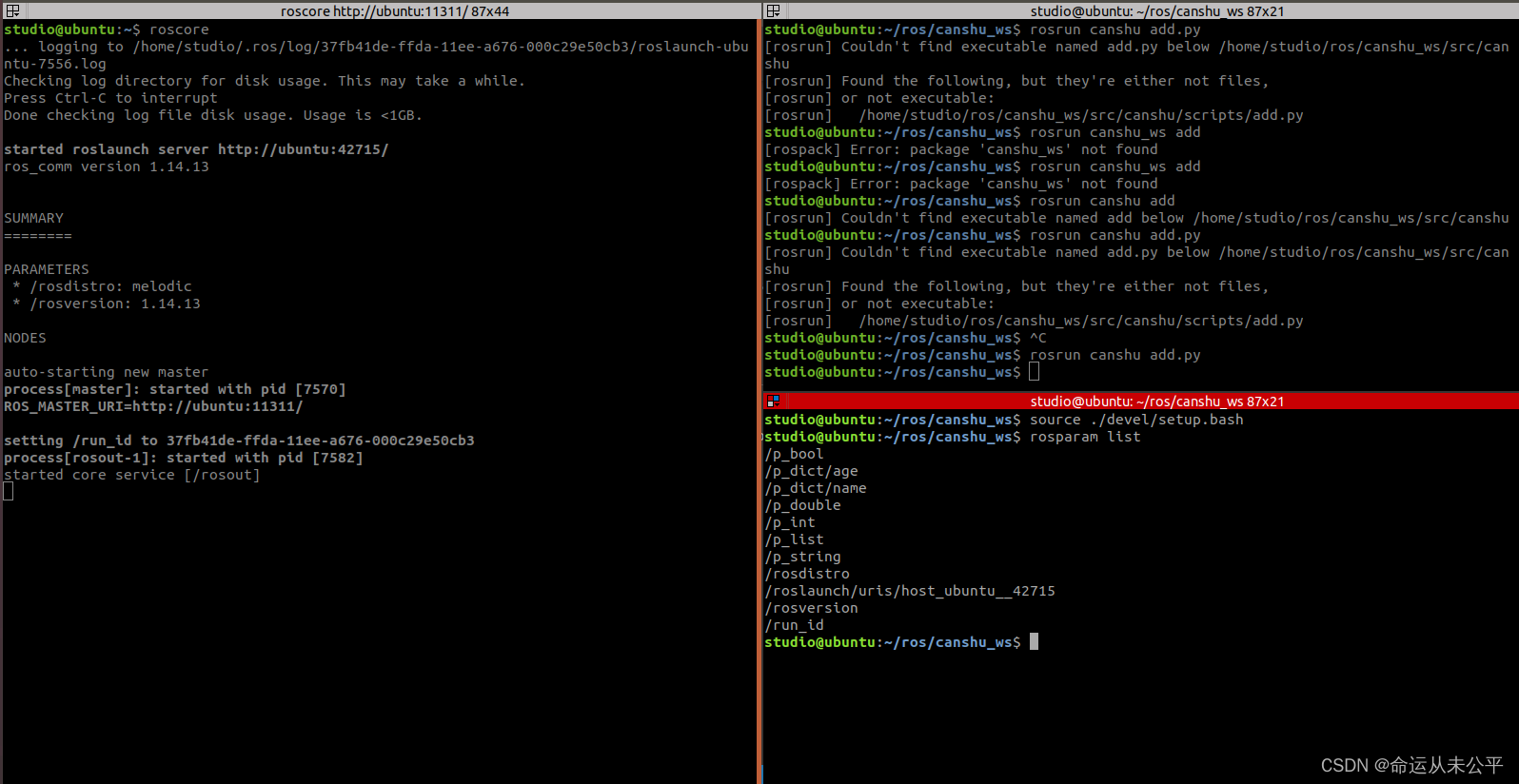Click the '^C' interrupt line

coord(1037,338)
